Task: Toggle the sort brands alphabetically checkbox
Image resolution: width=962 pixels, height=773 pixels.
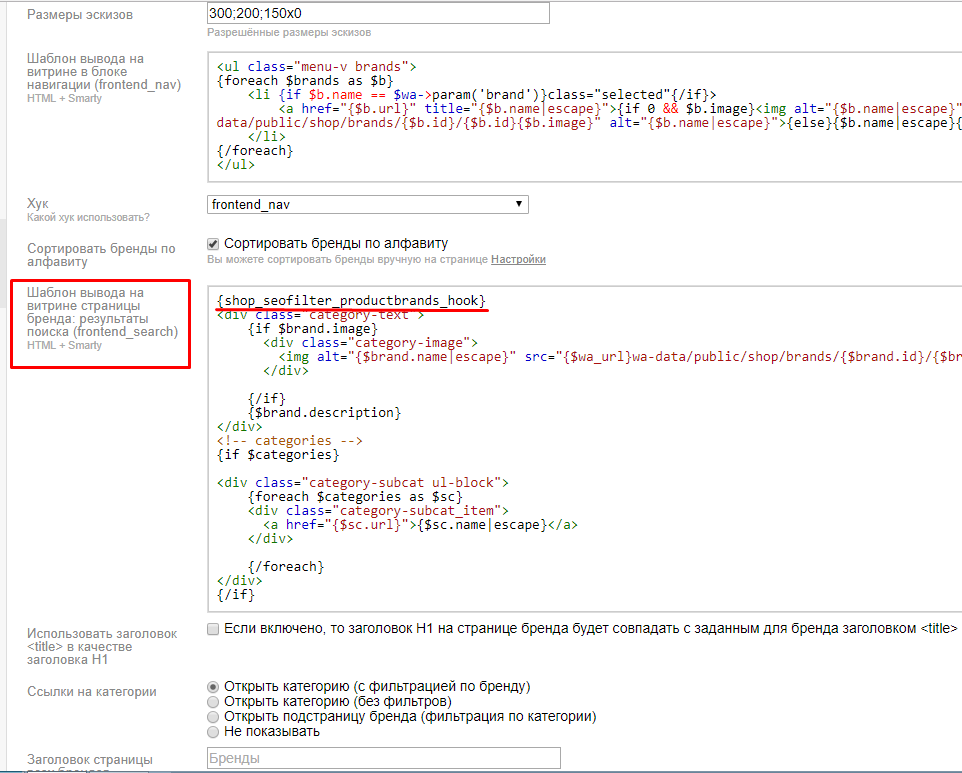Action: point(213,243)
